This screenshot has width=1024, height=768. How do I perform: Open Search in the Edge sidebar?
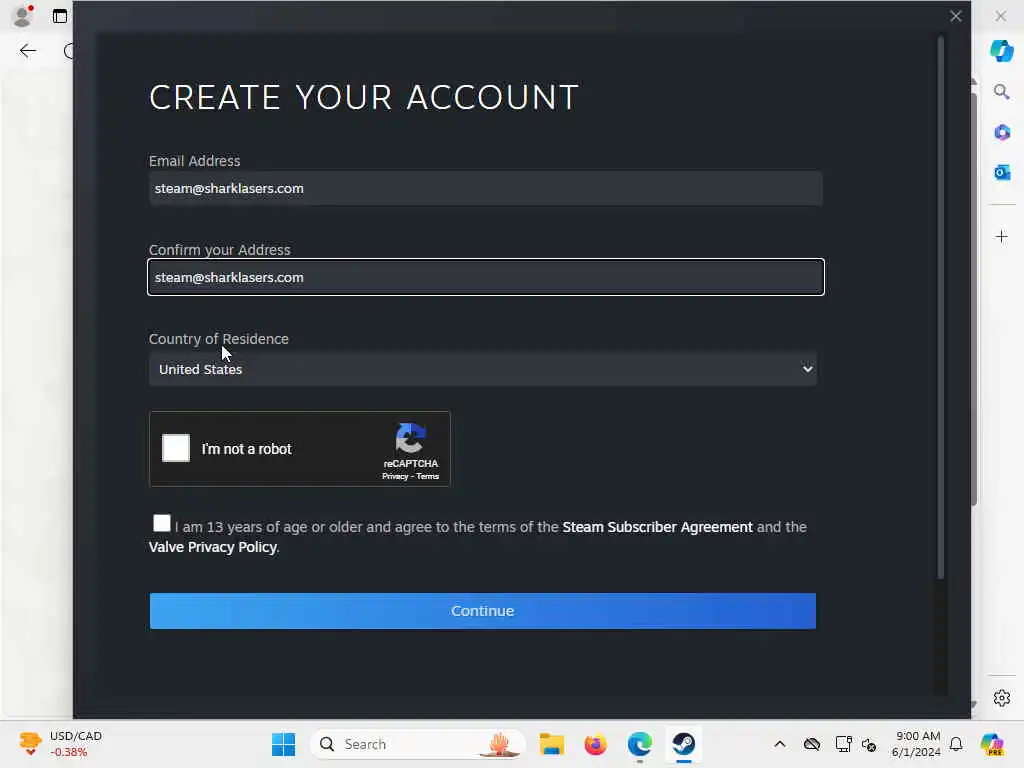click(1001, 92)
